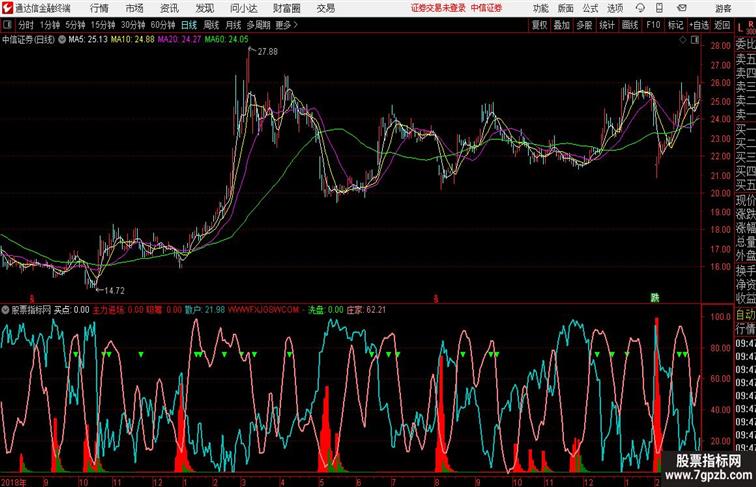Image resolution: width=756 pixels, height=487 pixels.
Task: Toggle the left panel icon beside 分时
Action: 7,25
